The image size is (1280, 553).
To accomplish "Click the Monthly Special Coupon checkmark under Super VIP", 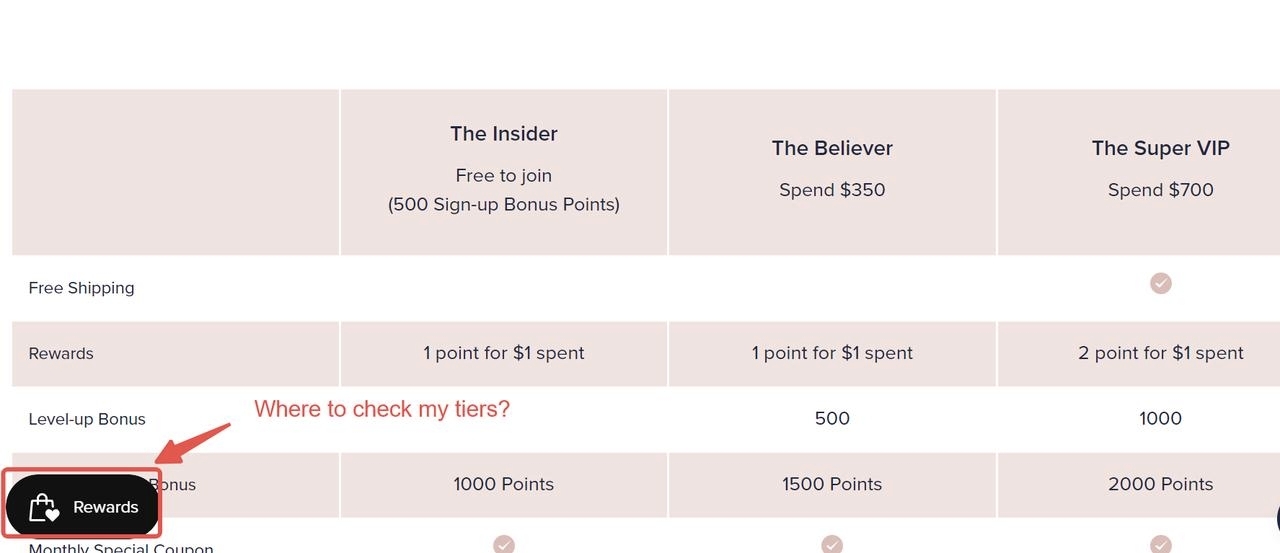I will [1160, 544].
